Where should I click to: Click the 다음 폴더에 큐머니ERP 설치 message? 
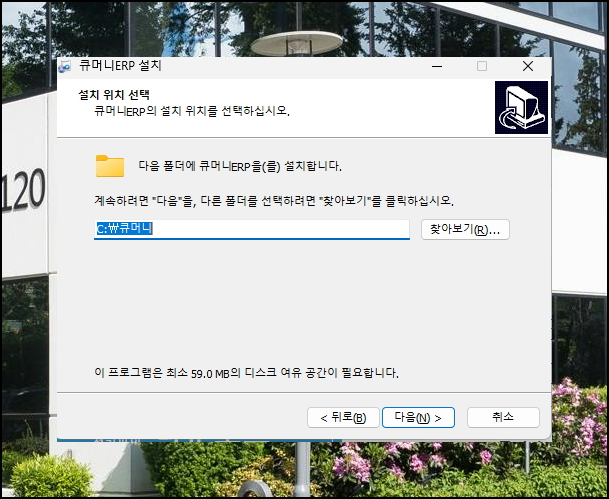(x=240, y=166)
